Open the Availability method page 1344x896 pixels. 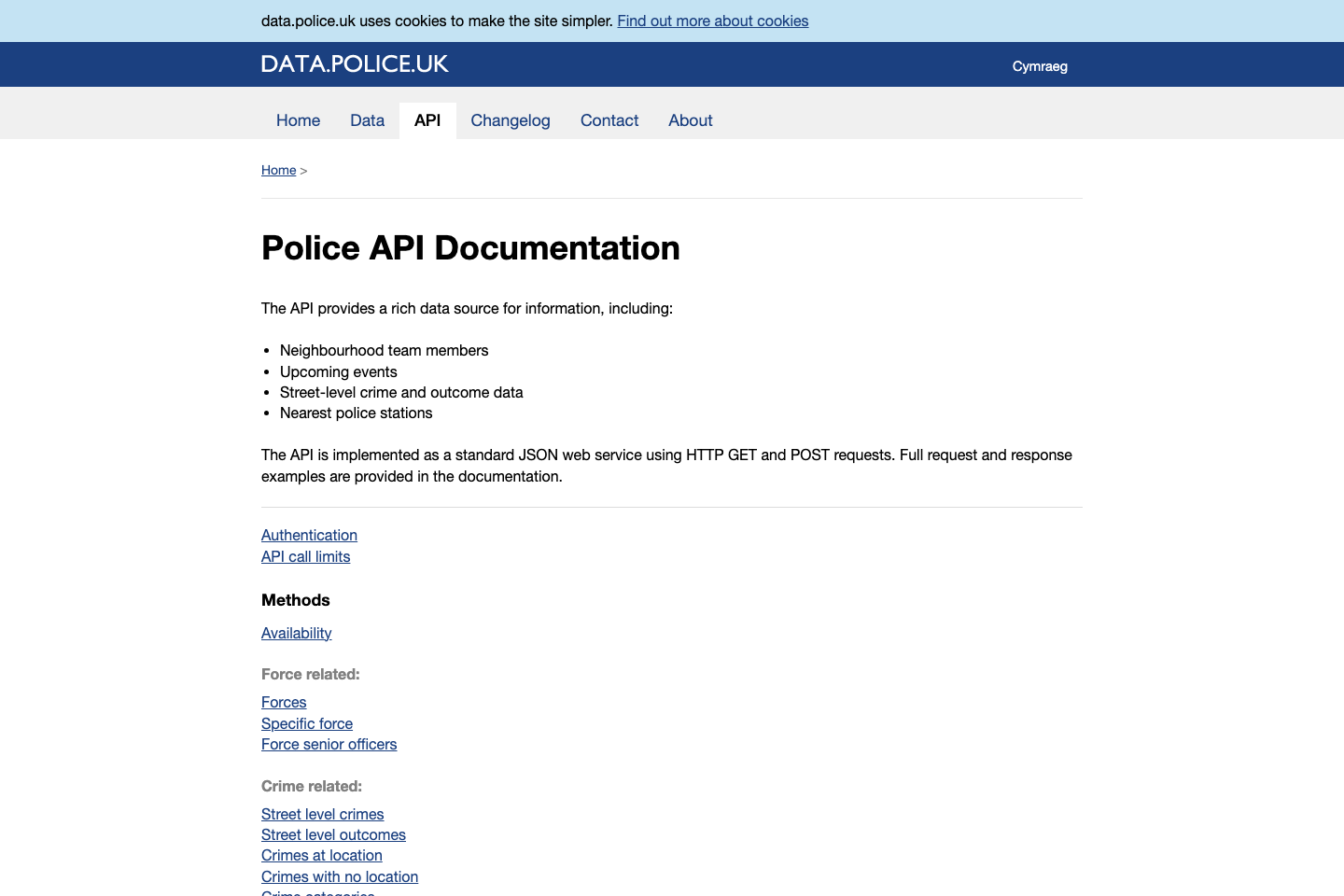296,633
